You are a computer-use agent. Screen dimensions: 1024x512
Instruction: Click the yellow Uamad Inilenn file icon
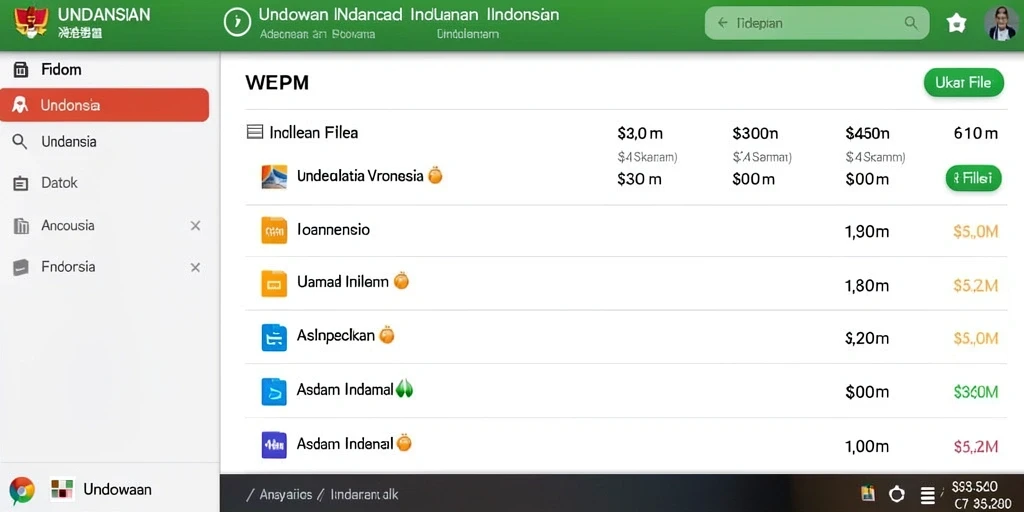(274, 283)
